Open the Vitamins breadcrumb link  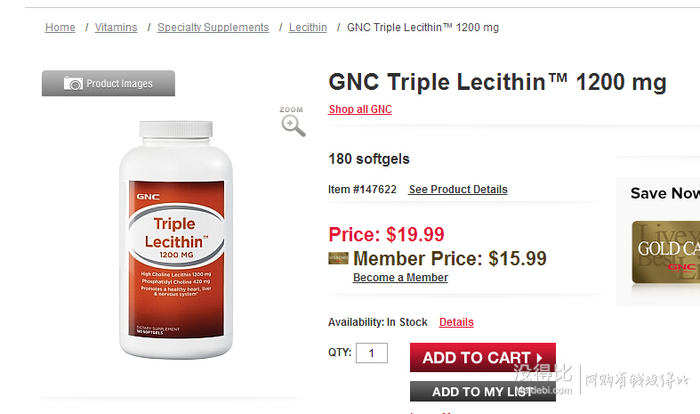point(116,27)
